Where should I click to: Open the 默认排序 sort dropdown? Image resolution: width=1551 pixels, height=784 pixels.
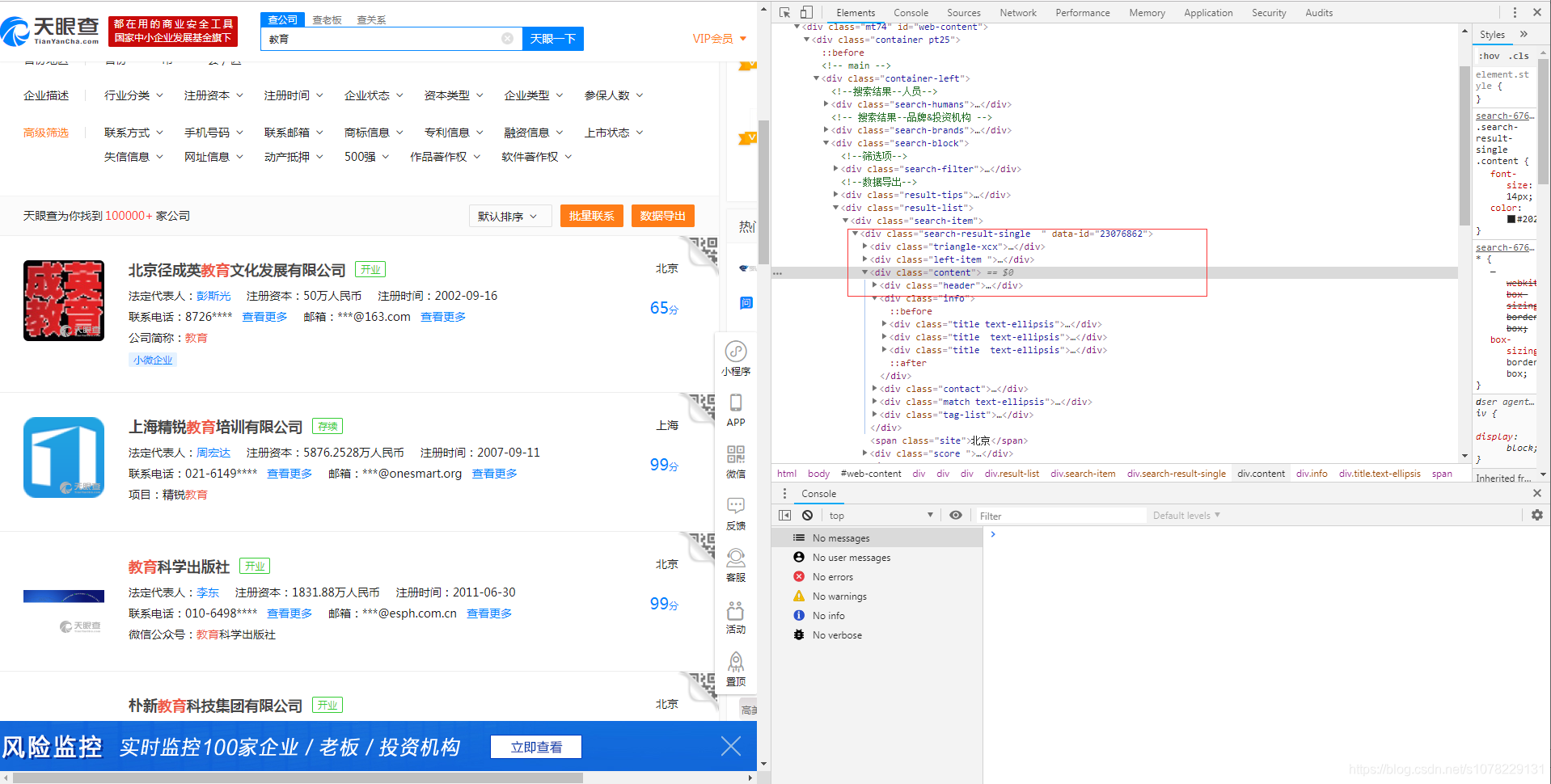coord(510,216)
